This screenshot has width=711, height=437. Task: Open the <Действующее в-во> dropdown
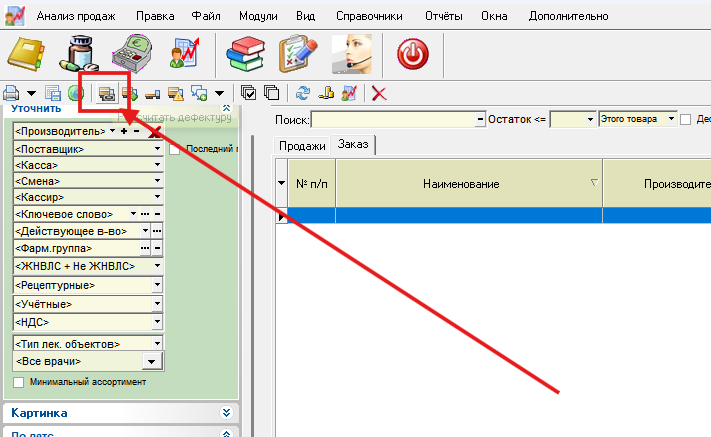(145, 231)
